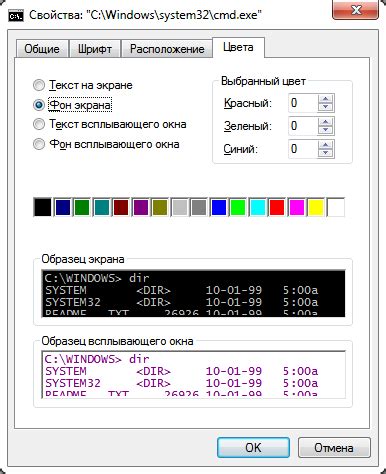Viewport: 386px width, 474px height.
Task: Pick the magenta color swatch
Action: coord(297,207)
